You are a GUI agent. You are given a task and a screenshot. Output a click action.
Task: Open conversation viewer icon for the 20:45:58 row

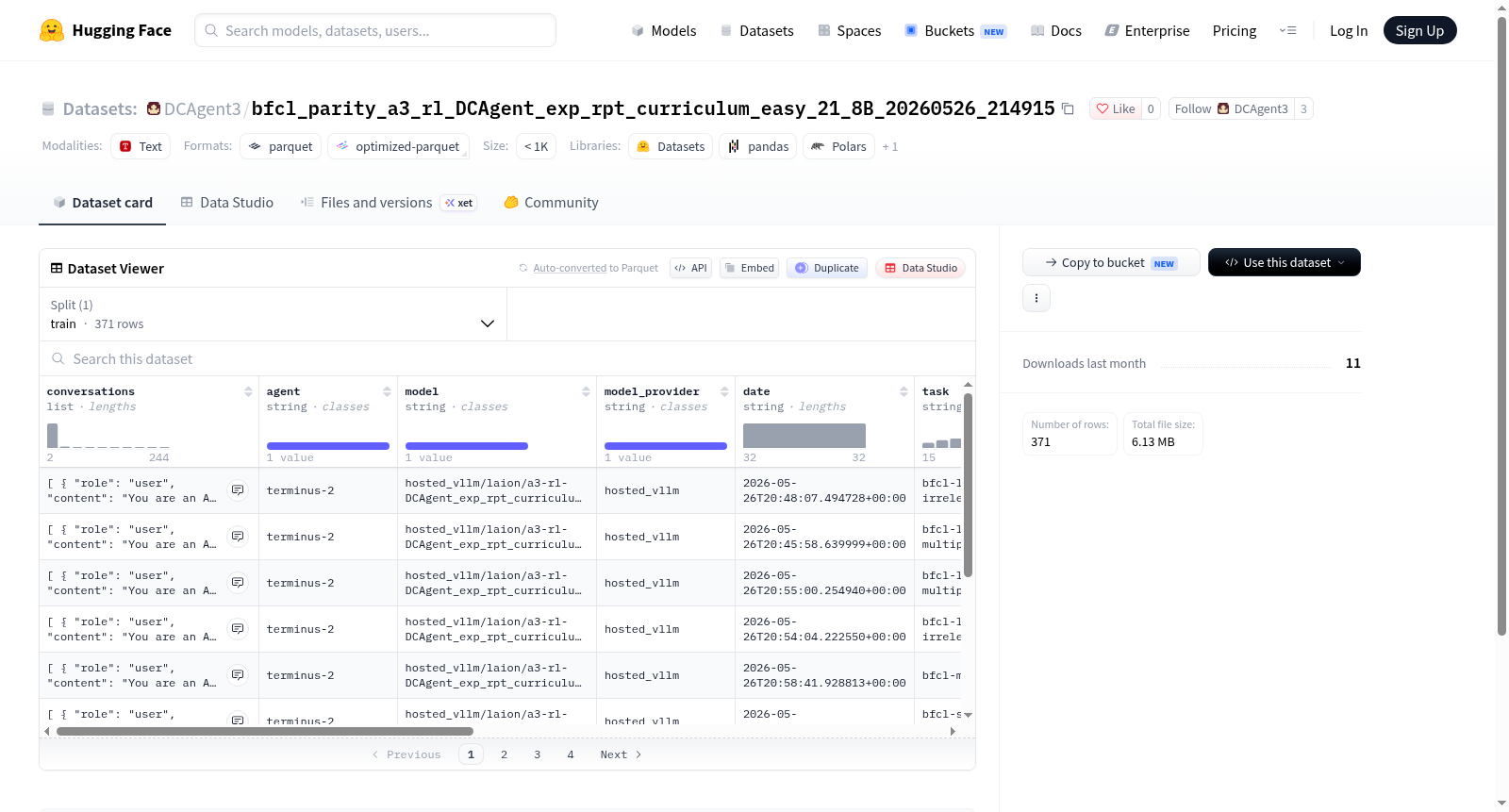(x=238, y=537)
